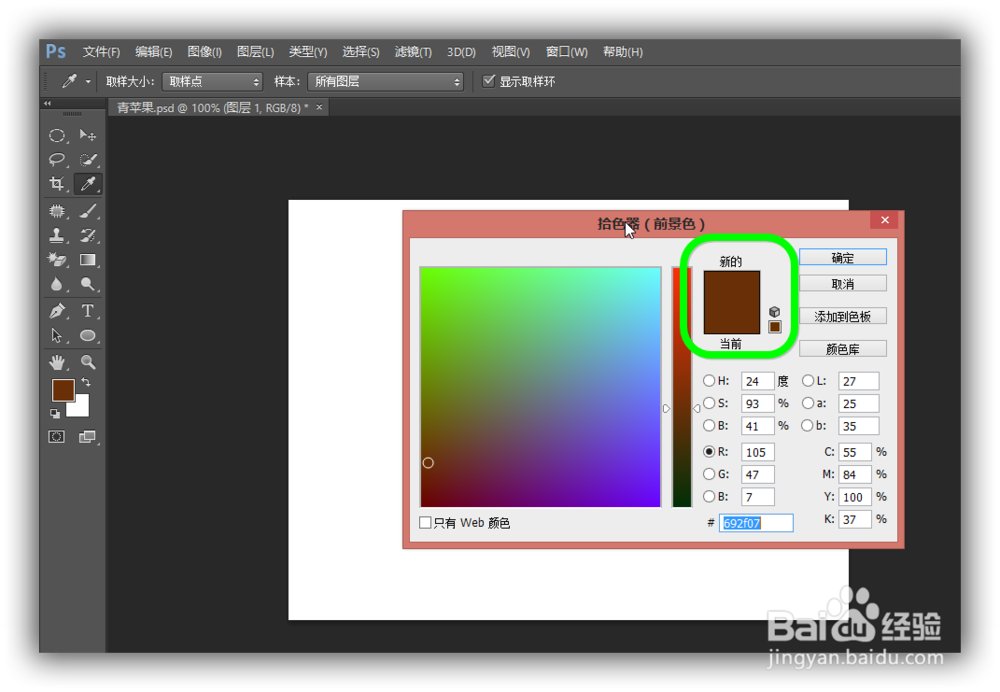Enable the 只有 Web 颜色 checkbox

pos(425,522)
